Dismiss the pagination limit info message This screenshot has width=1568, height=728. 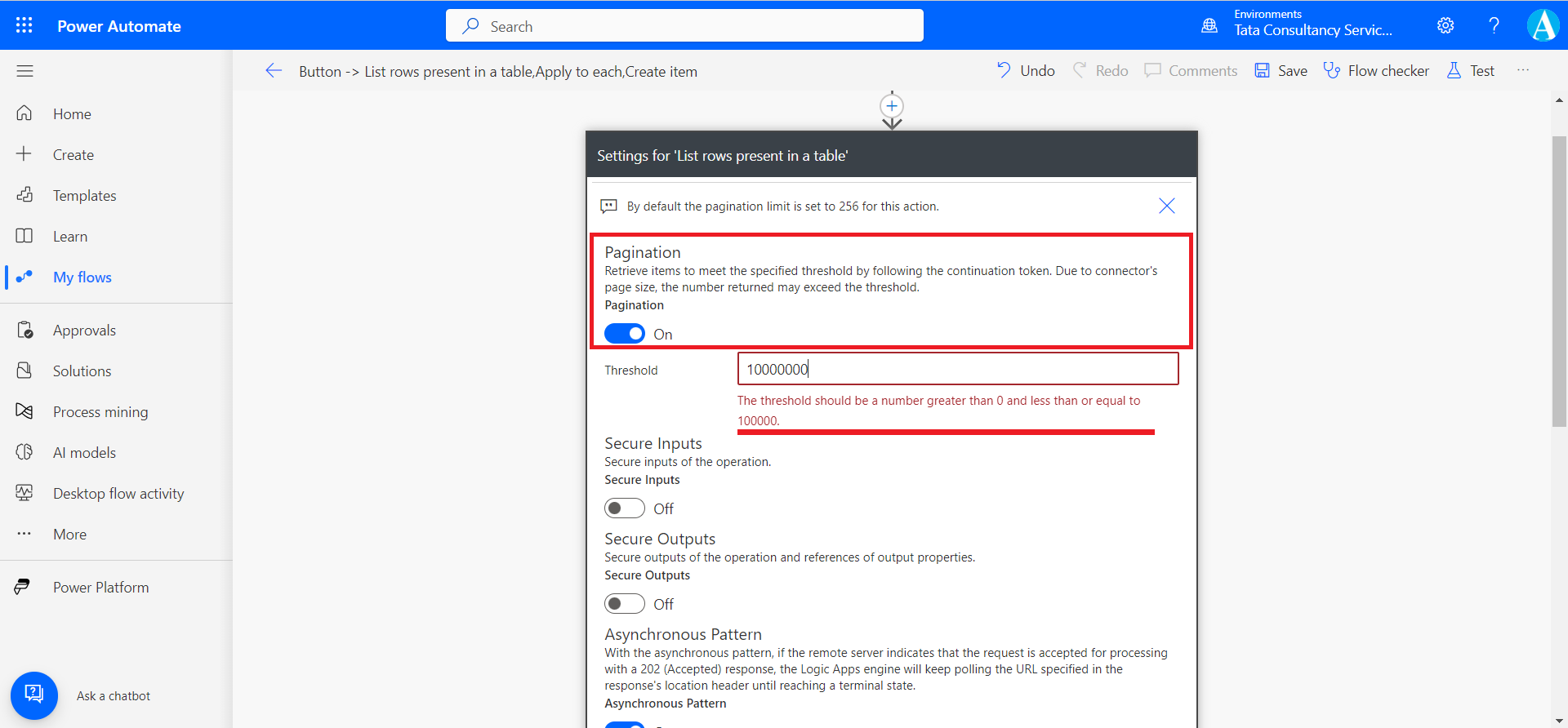tap(1167, 206)
